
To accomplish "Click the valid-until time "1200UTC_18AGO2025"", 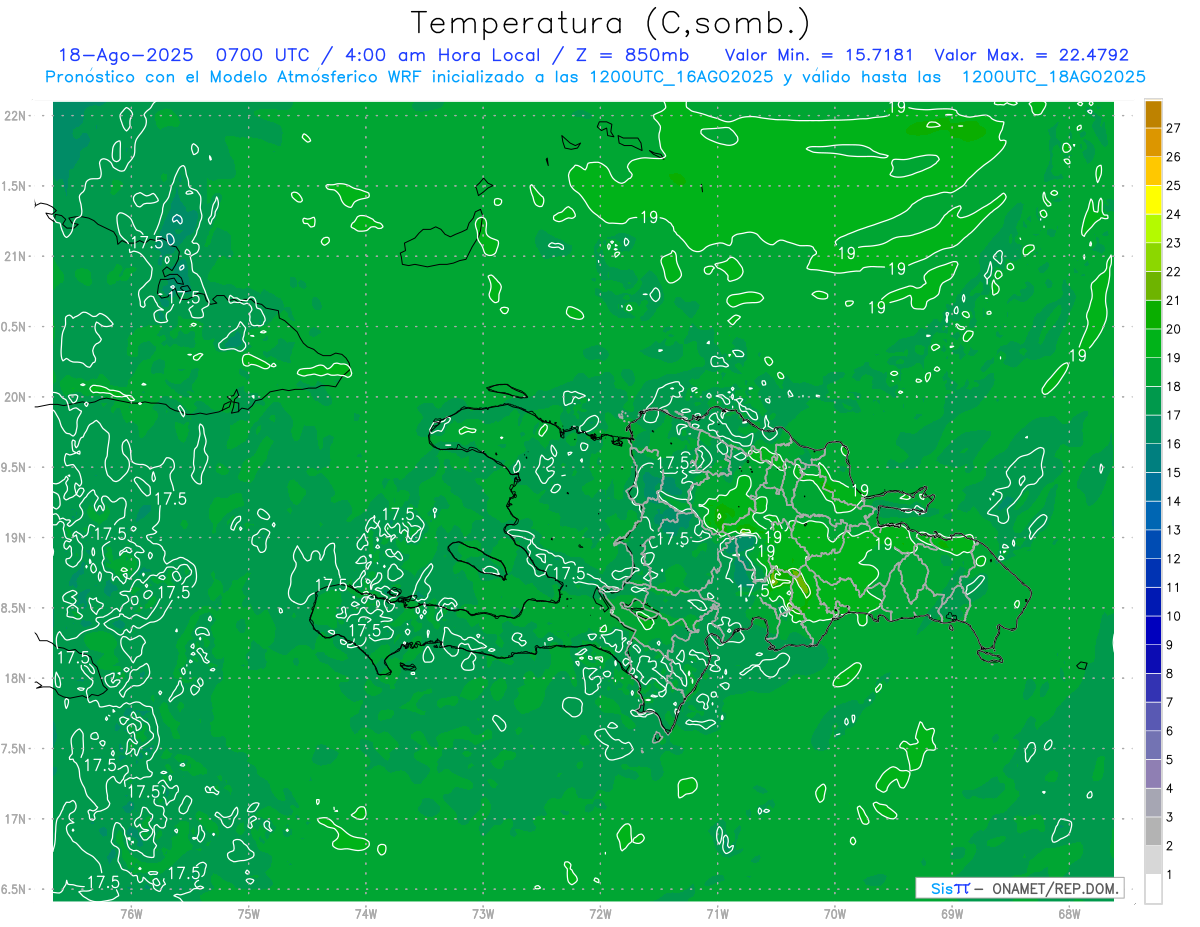I will point(1053,77).
